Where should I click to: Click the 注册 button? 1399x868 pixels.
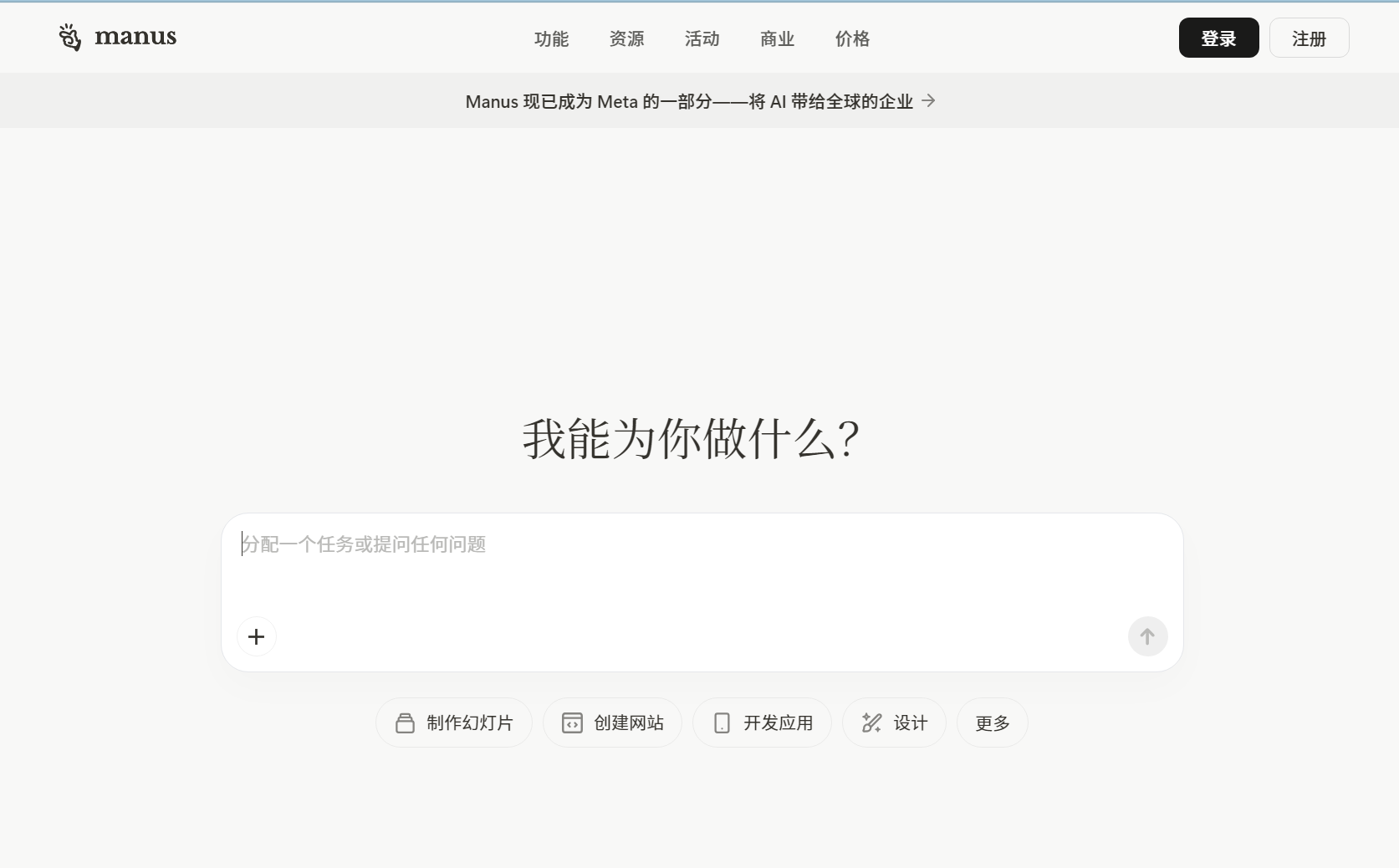1309,38
